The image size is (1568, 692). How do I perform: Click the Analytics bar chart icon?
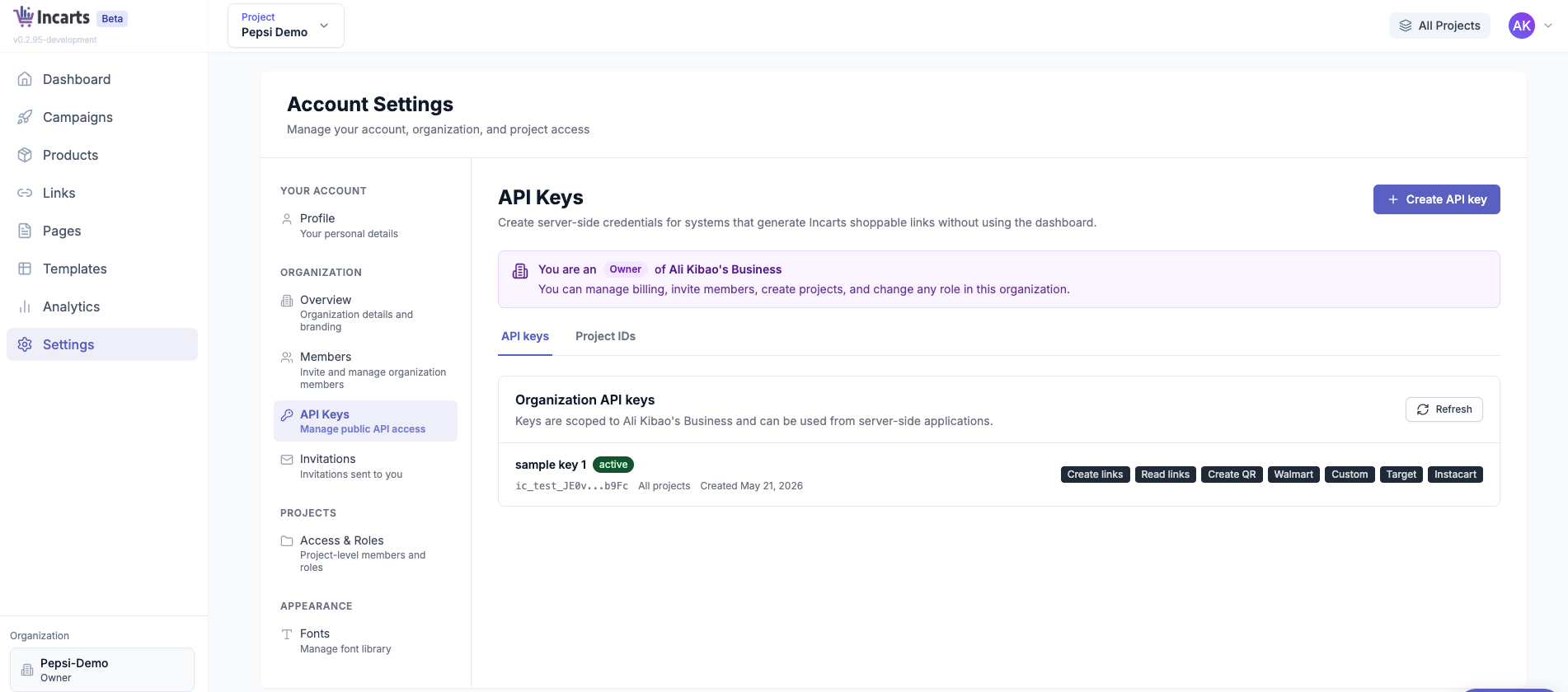pos(25,306)
